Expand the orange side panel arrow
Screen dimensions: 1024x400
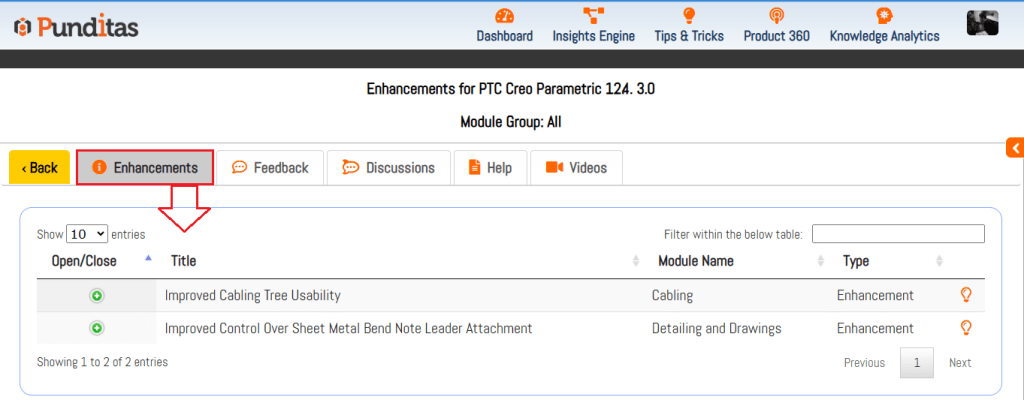pyautogui.click(x=1014, y=149)
